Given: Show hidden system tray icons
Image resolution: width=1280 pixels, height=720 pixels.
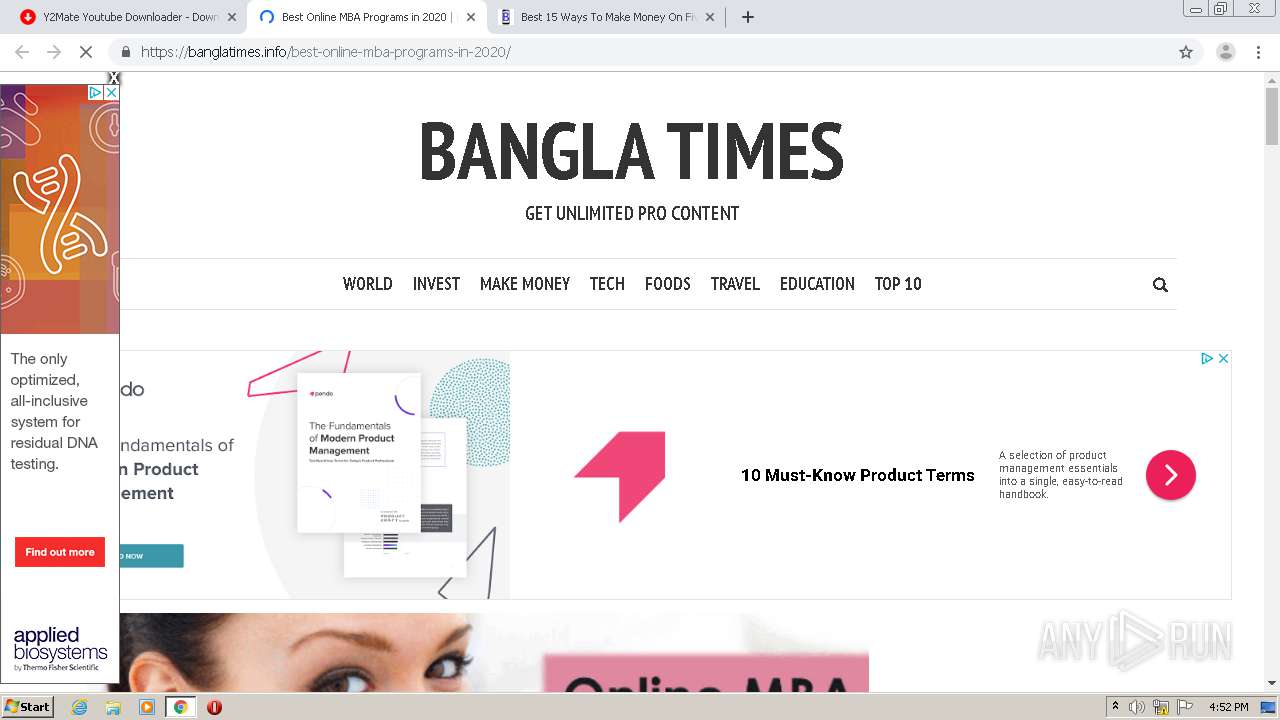Looking at the screenshot, I should (1116, 707).
